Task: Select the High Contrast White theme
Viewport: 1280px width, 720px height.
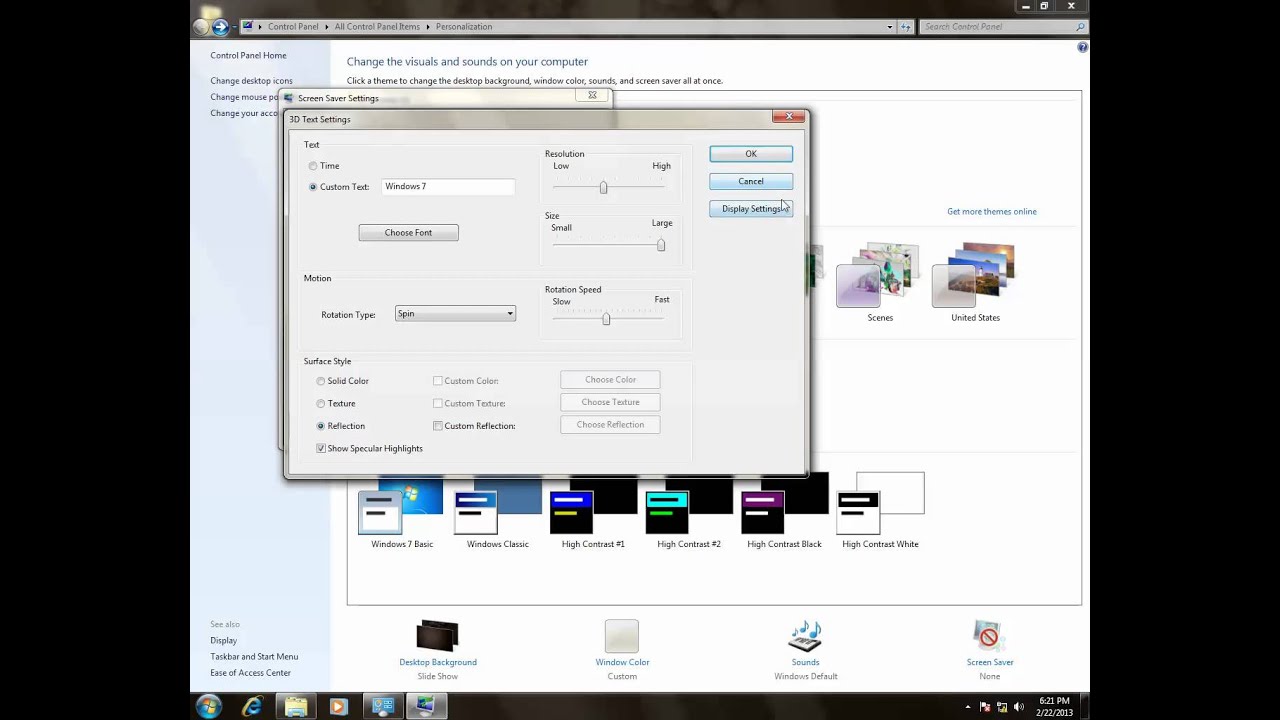Action: (880, 513)
